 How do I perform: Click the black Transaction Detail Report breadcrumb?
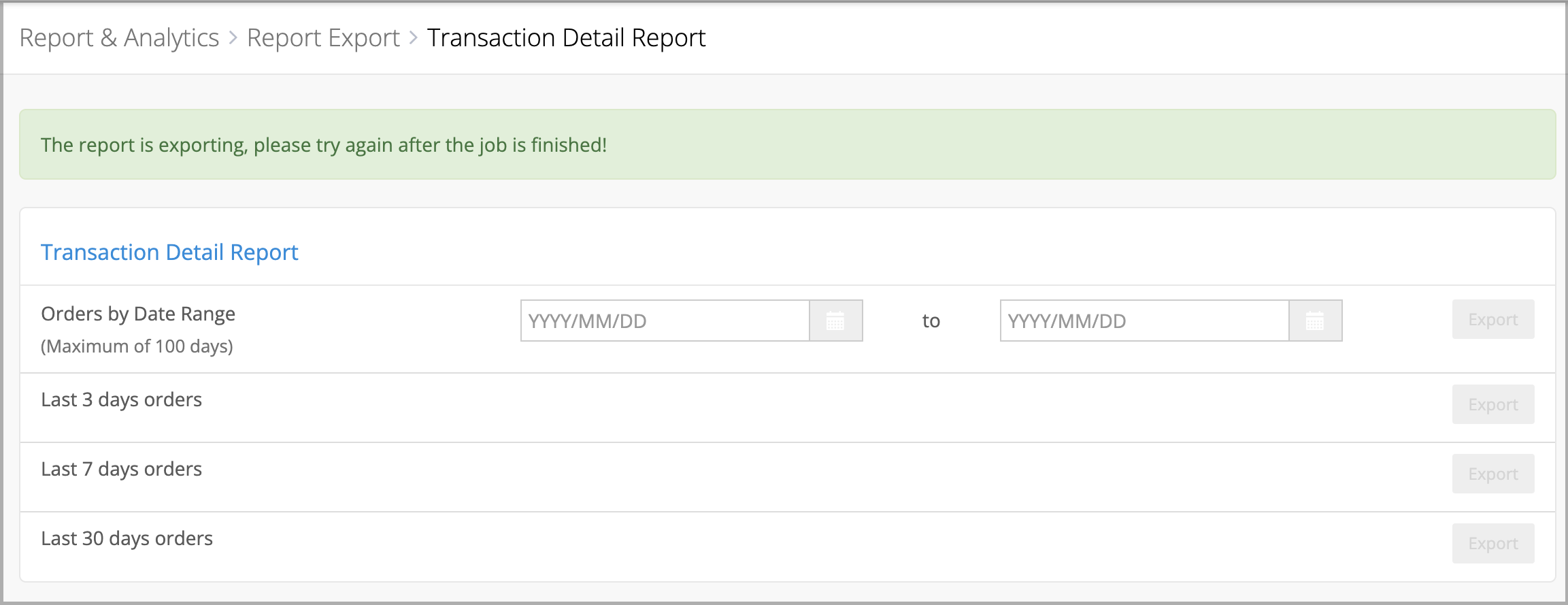pyautogui.click(x=566, y=38)
